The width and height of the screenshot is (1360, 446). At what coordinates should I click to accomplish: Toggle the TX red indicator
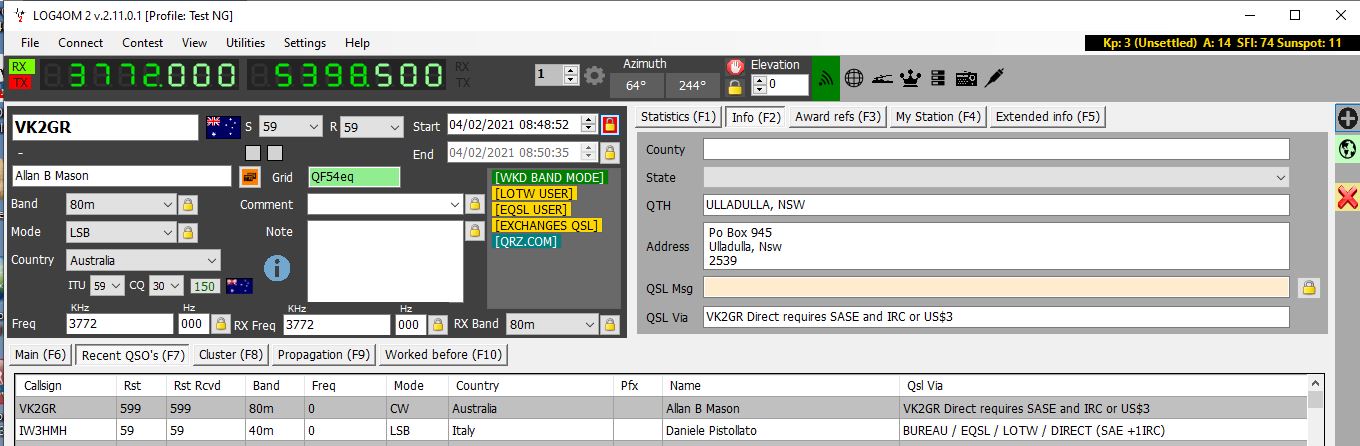[21, 82]
